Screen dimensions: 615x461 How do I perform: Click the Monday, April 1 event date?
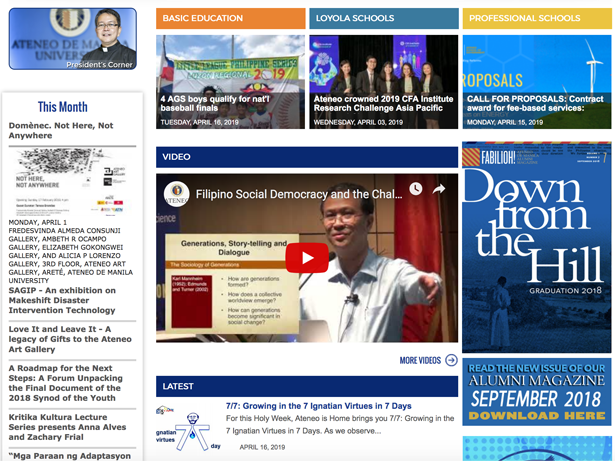pos(38,222)
